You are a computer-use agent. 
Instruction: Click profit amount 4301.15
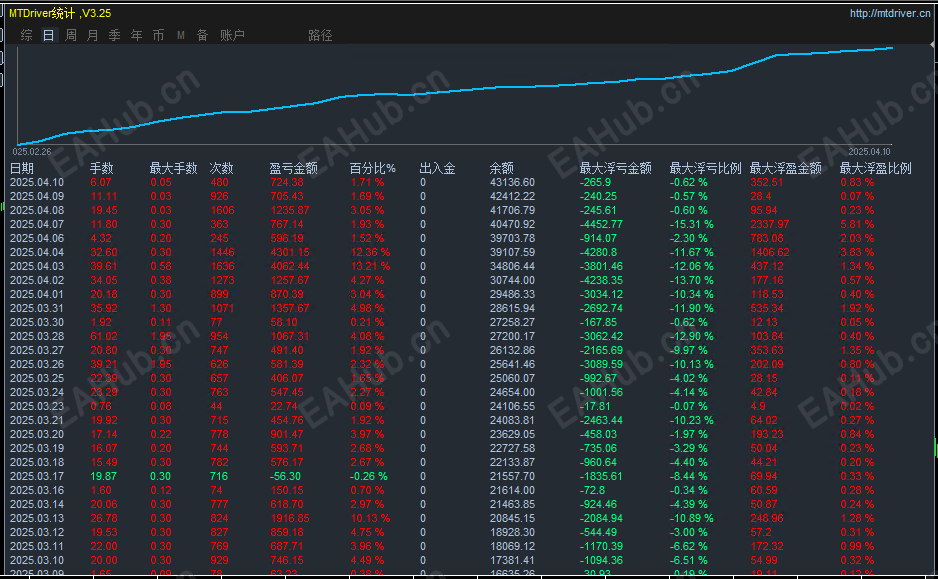290,252
